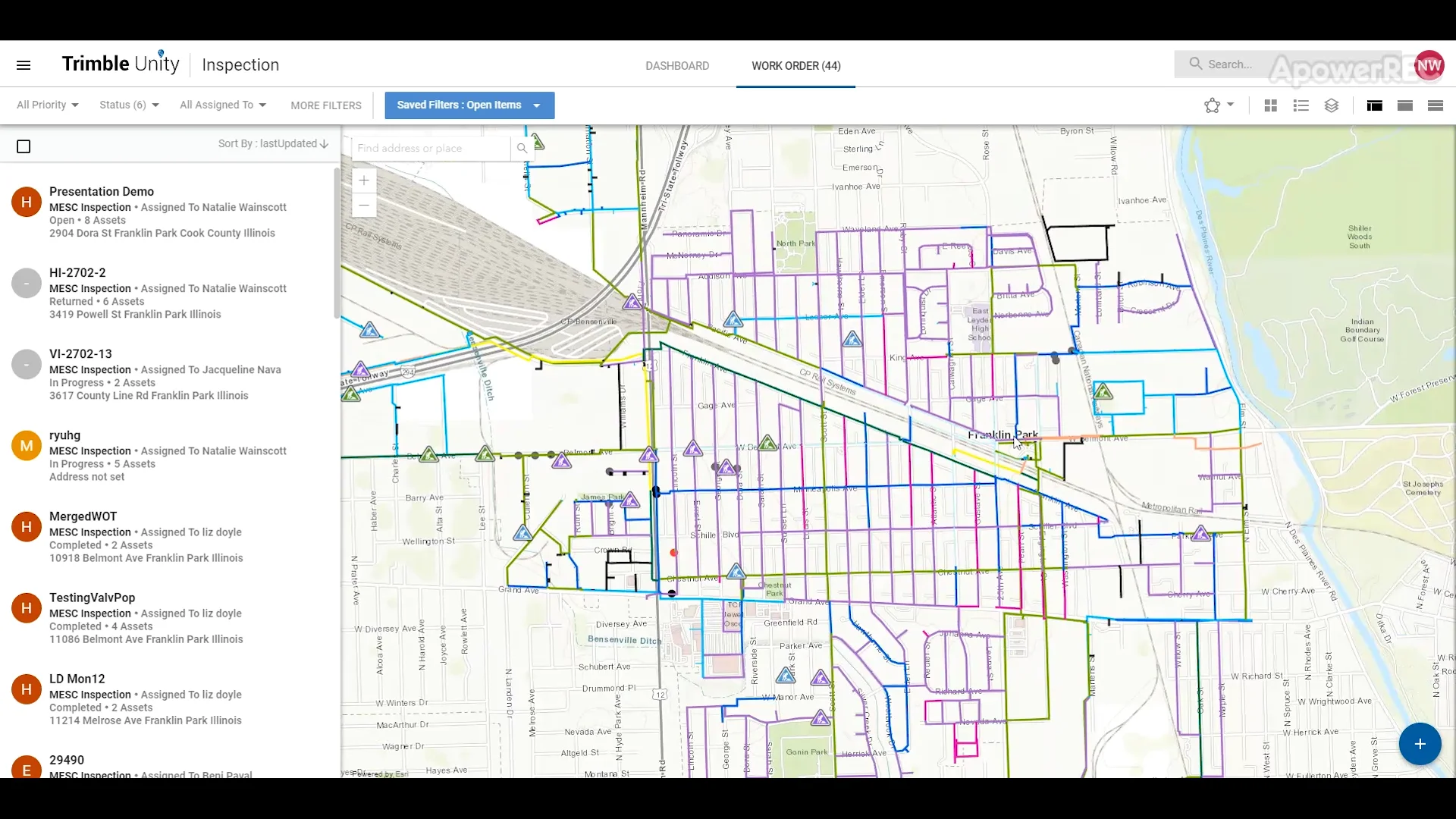Image resolution: width=1456 pixels, height=819 pixels.
Task: Change Sort By lastUpdated order
Action: [273, 143]
